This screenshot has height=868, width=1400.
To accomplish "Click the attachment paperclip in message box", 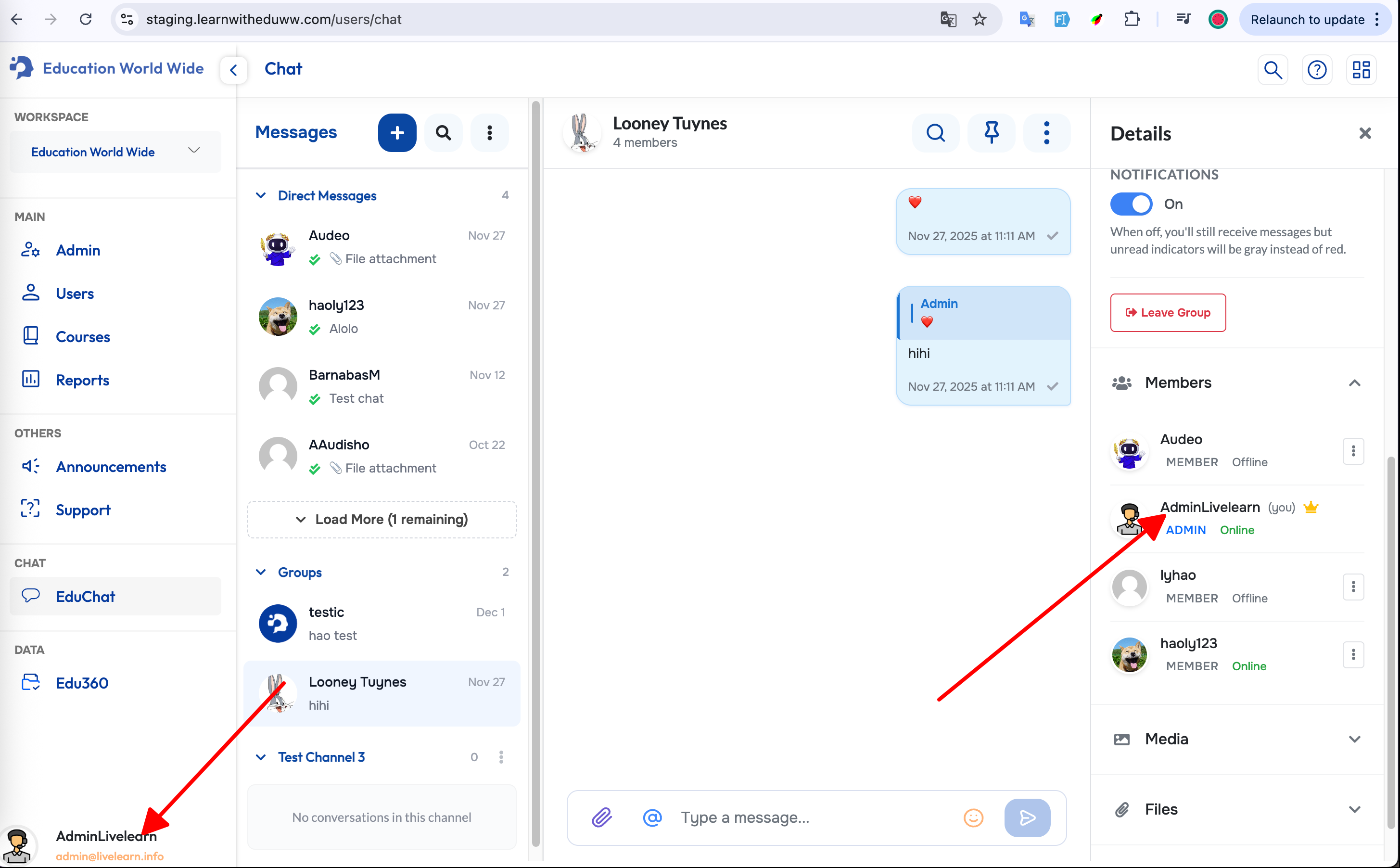I will coord(601,817).
